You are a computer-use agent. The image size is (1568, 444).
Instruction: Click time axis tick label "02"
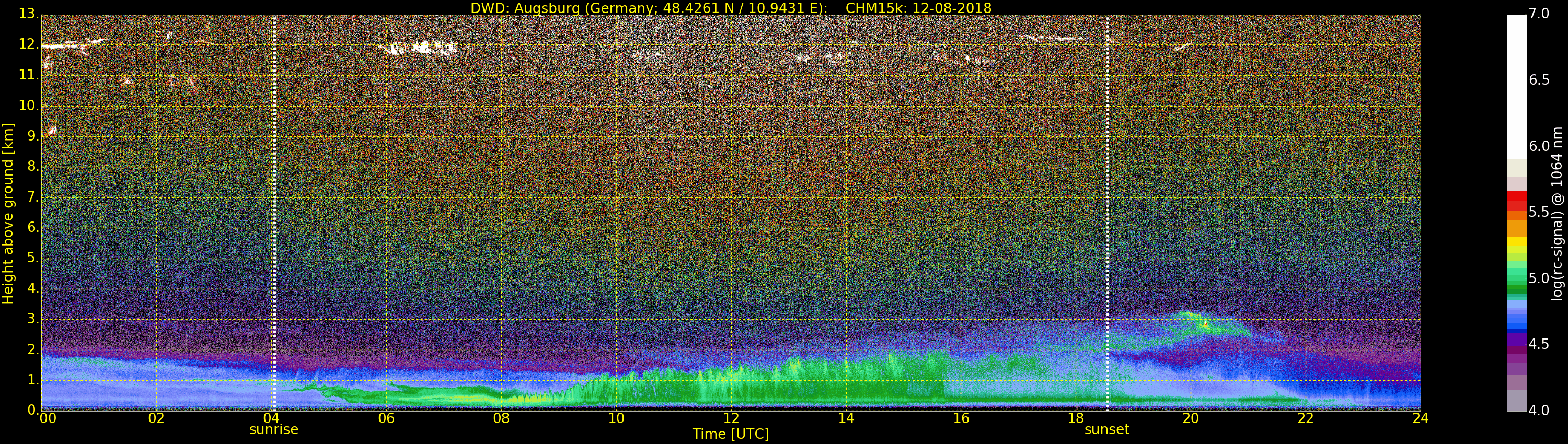[156, 418]
